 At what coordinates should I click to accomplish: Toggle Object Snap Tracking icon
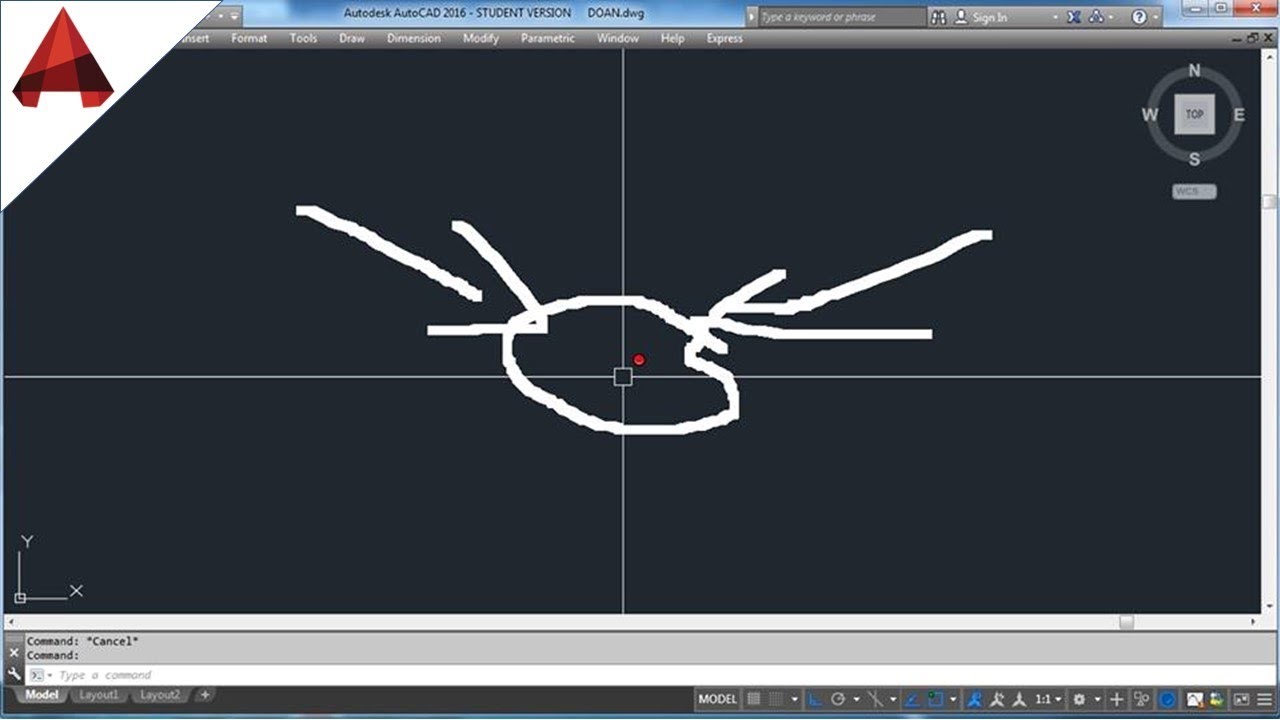911,699
